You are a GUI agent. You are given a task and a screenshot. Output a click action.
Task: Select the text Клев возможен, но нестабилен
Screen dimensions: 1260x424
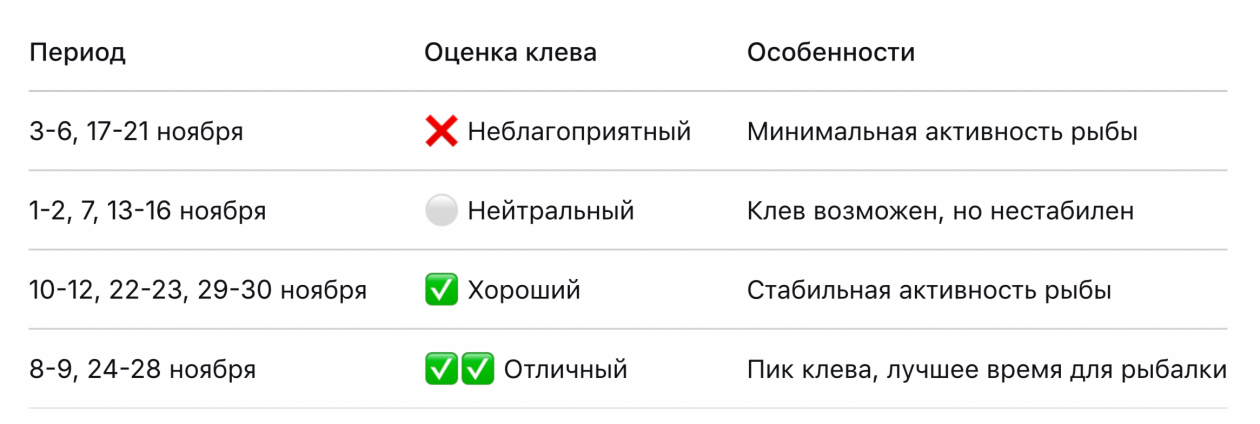click(940, 211)
